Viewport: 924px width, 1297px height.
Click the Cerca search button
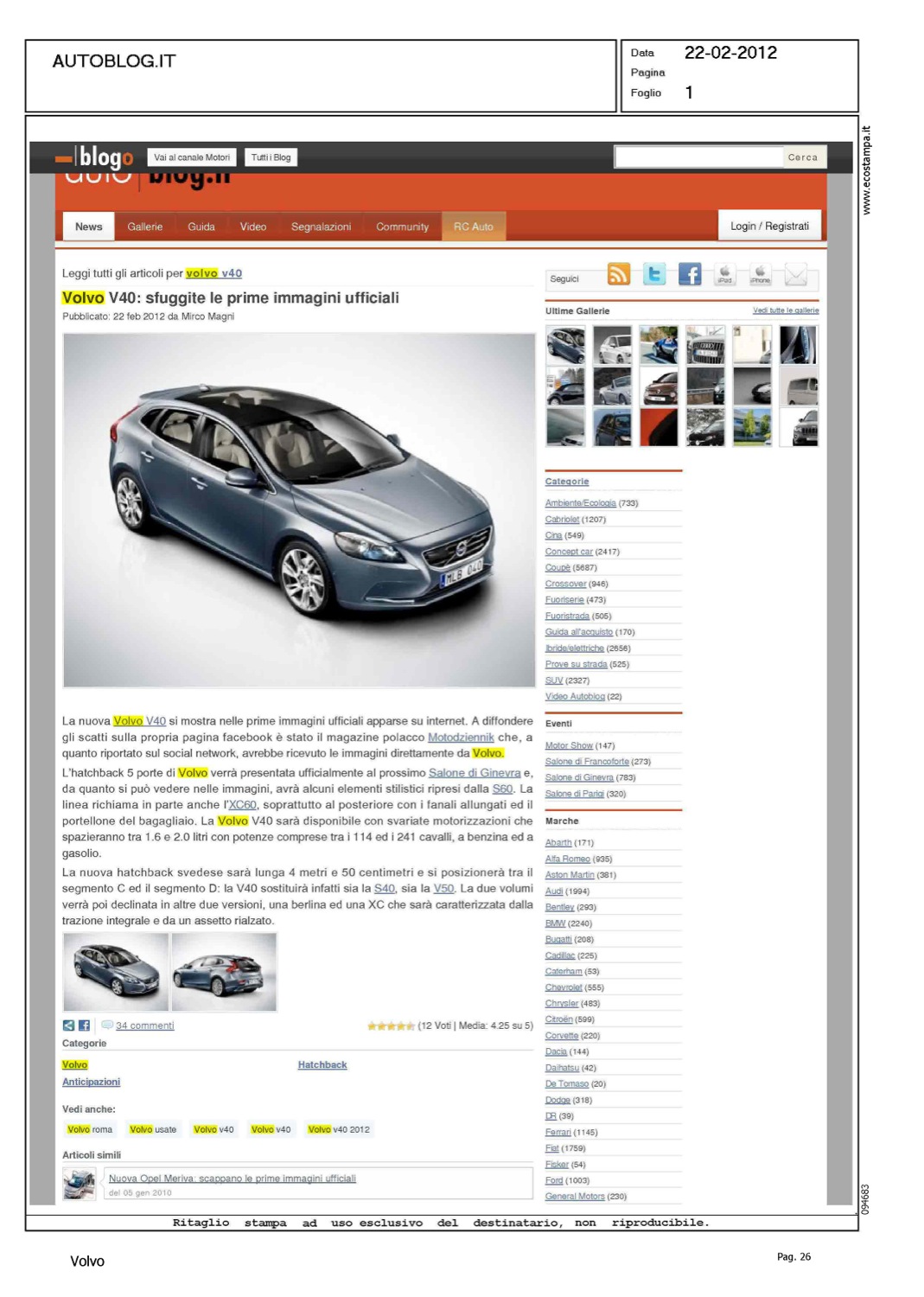point(802,157)
